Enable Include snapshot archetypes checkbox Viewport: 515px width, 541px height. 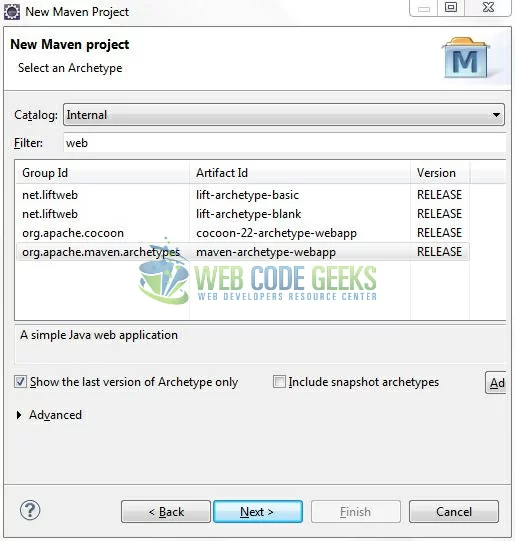coord(279,382)
